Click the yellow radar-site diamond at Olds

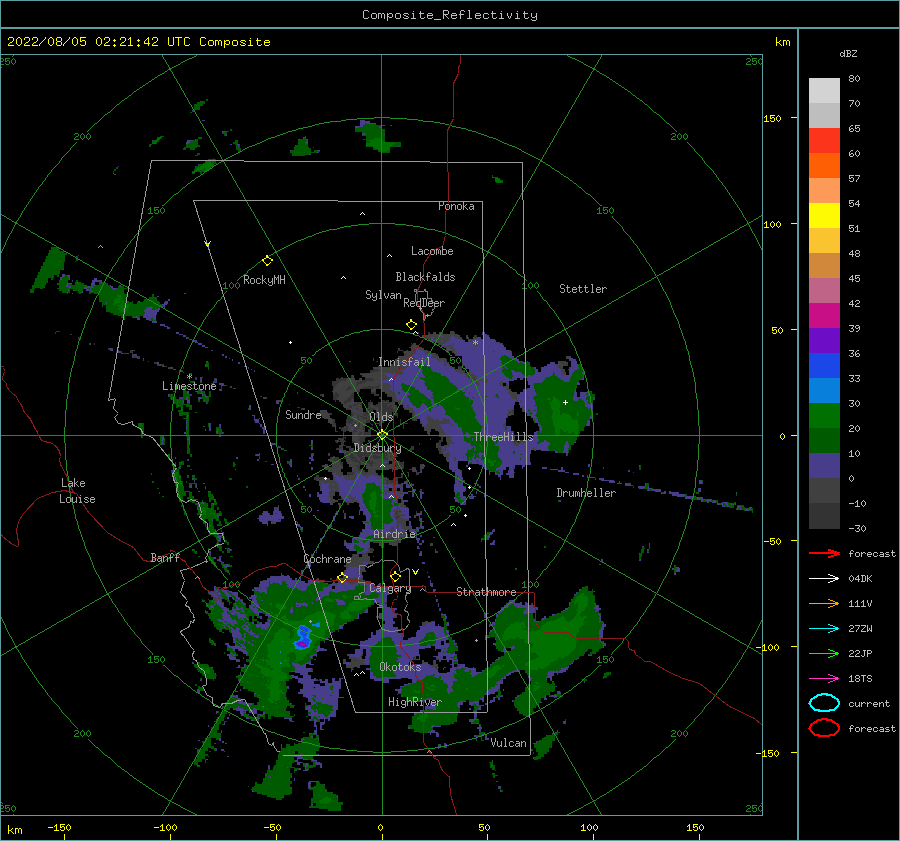382,435
